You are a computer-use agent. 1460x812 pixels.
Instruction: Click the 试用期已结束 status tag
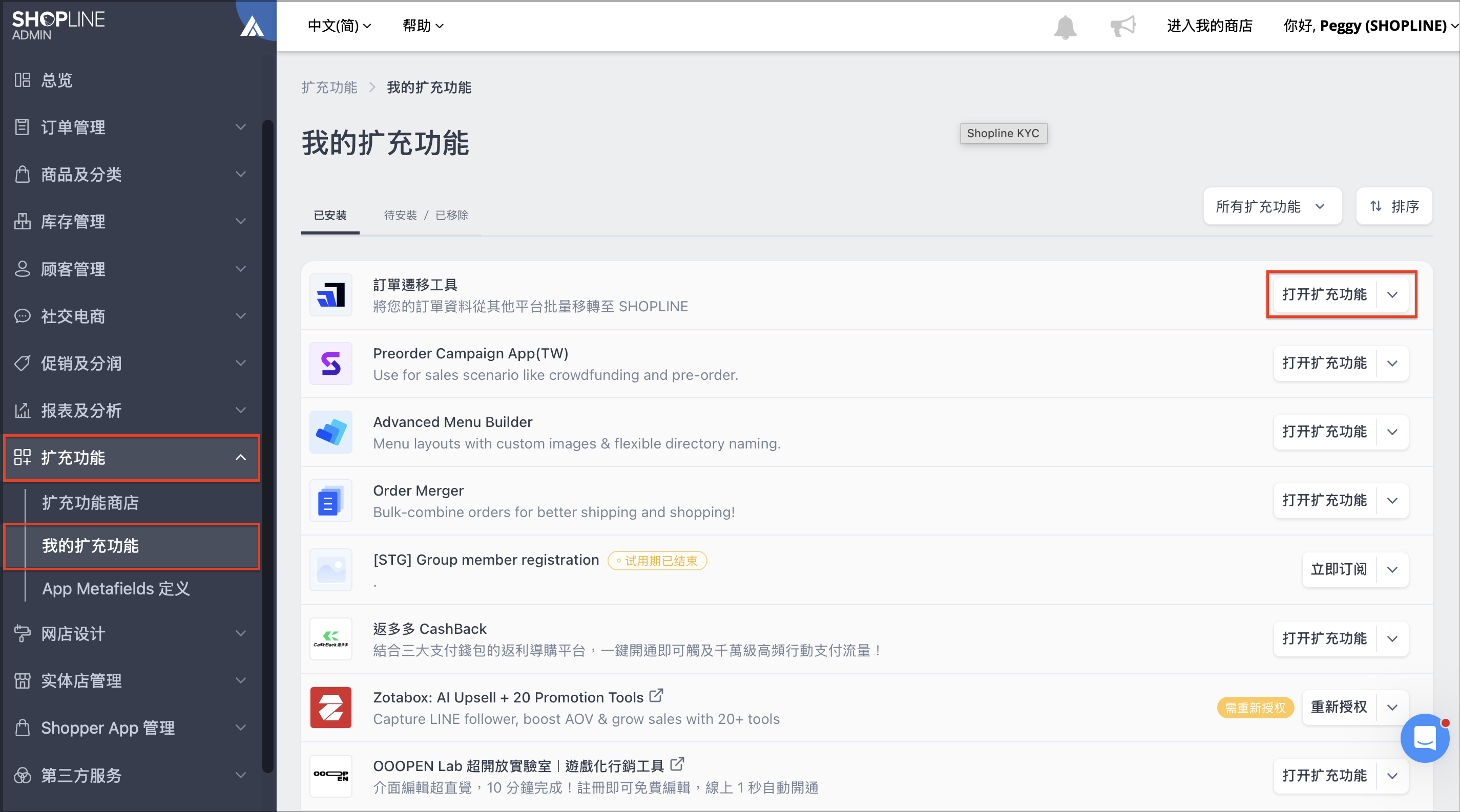657,561
